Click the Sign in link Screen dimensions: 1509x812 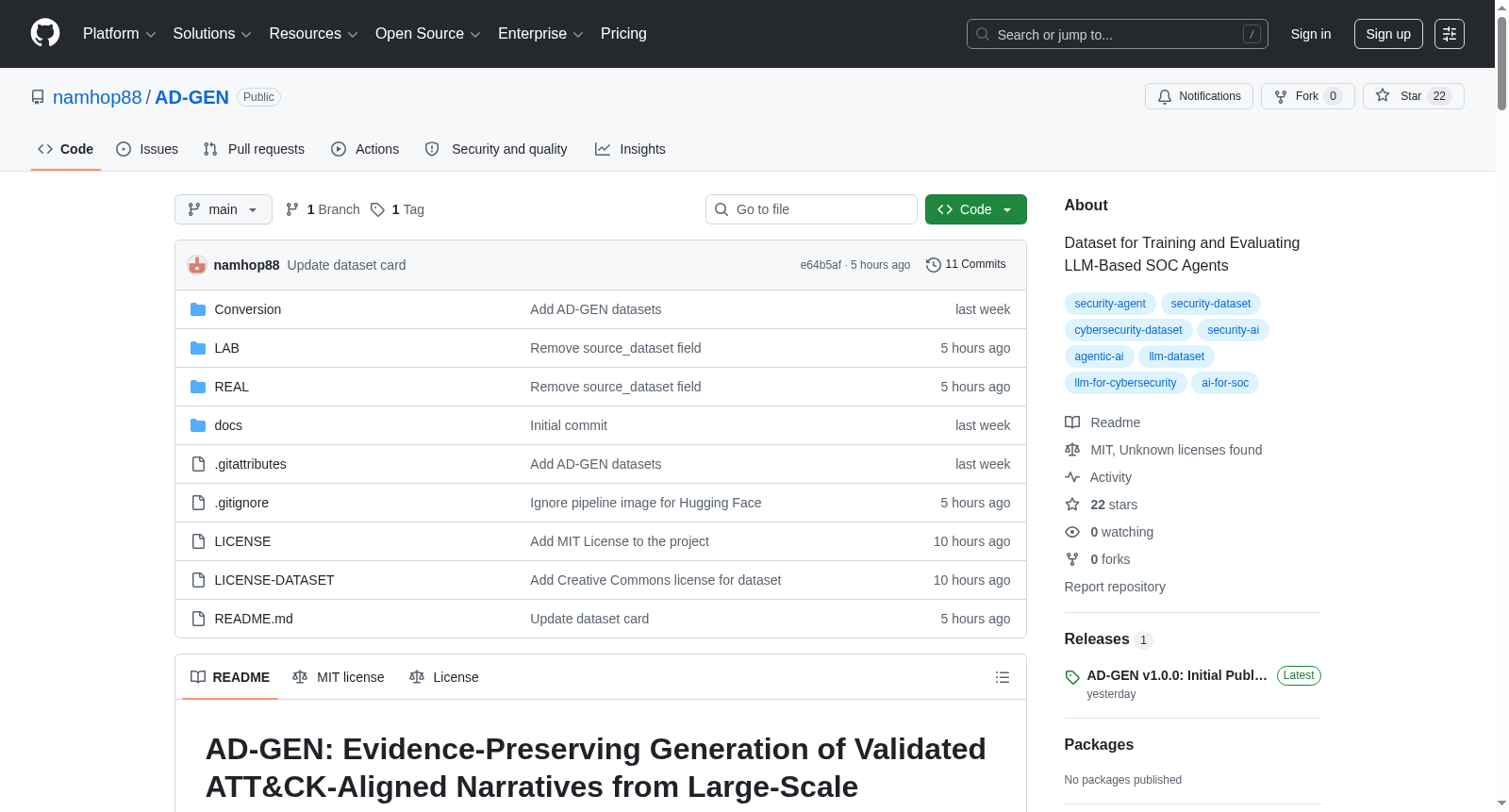(1311, 34)
